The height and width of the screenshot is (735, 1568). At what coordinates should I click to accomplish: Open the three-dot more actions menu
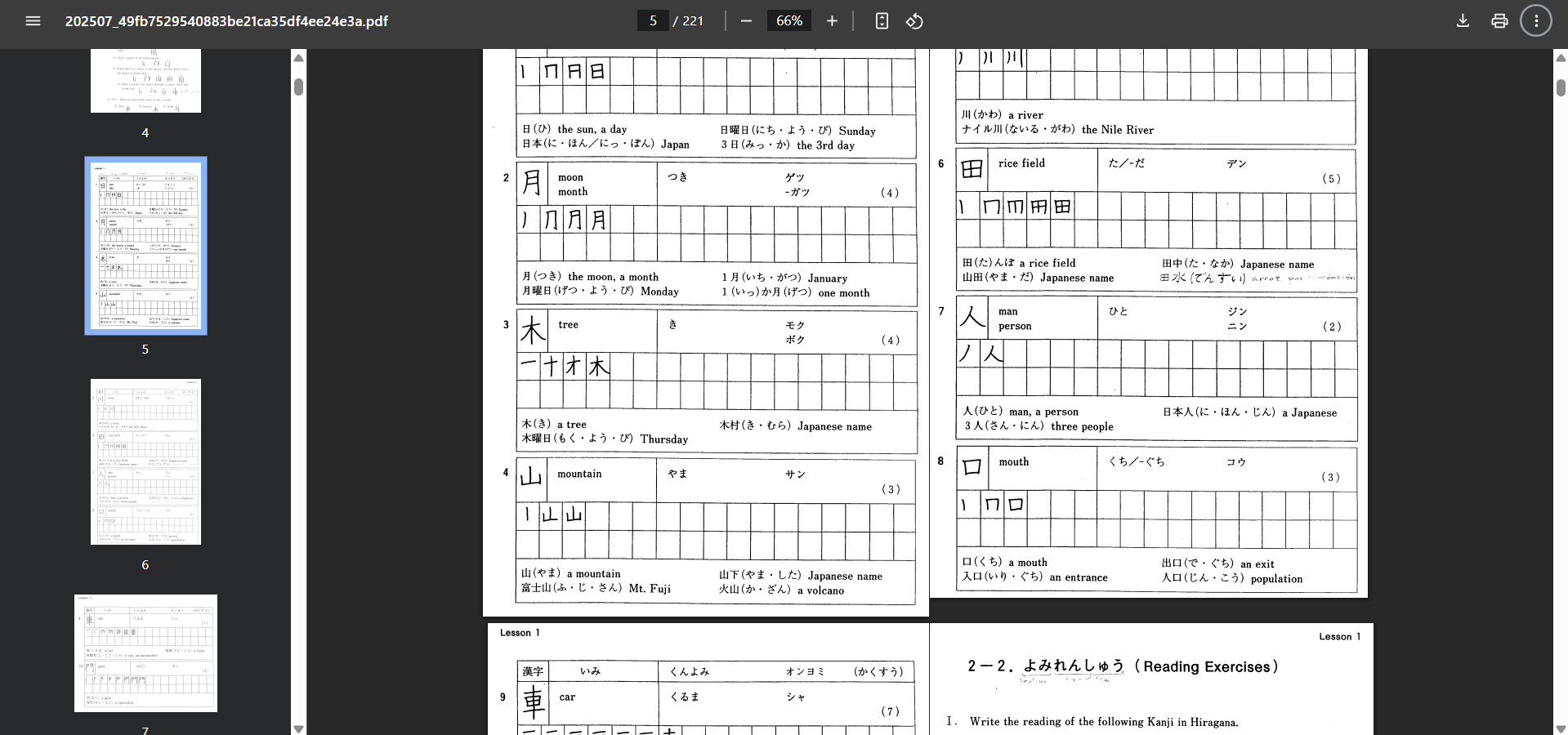click(1536, 21)
